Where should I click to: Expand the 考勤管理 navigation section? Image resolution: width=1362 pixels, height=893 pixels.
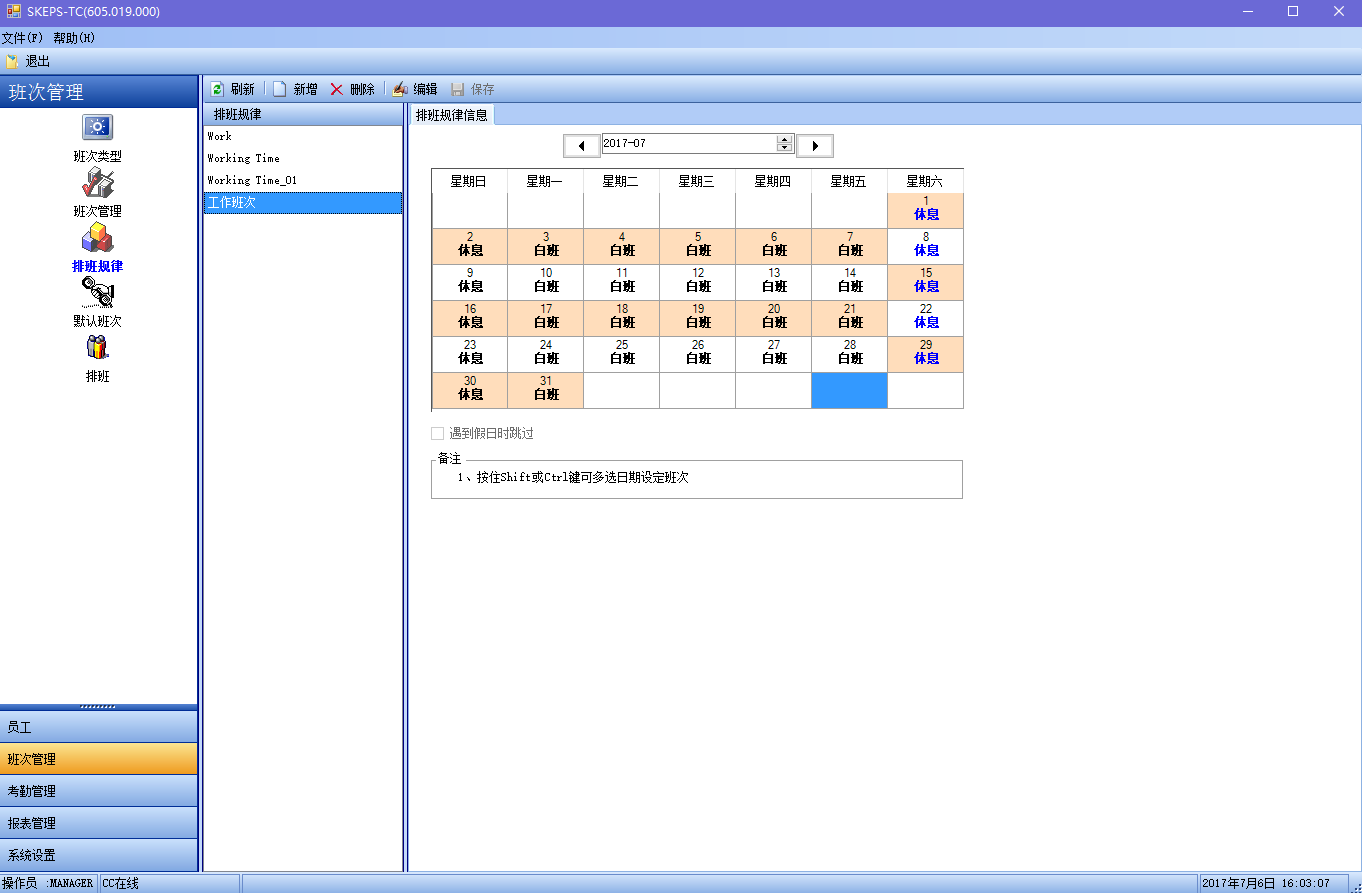pos(98,791)
